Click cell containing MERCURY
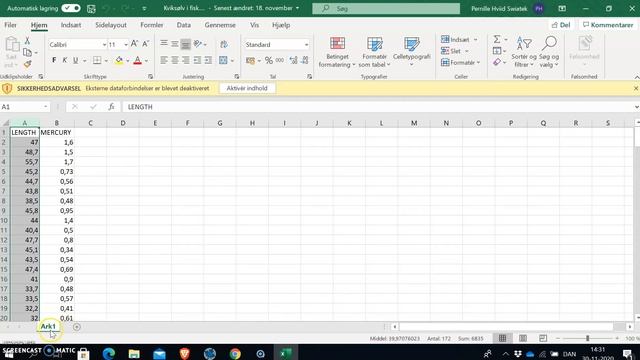The image size is (640, 360). 56,132
